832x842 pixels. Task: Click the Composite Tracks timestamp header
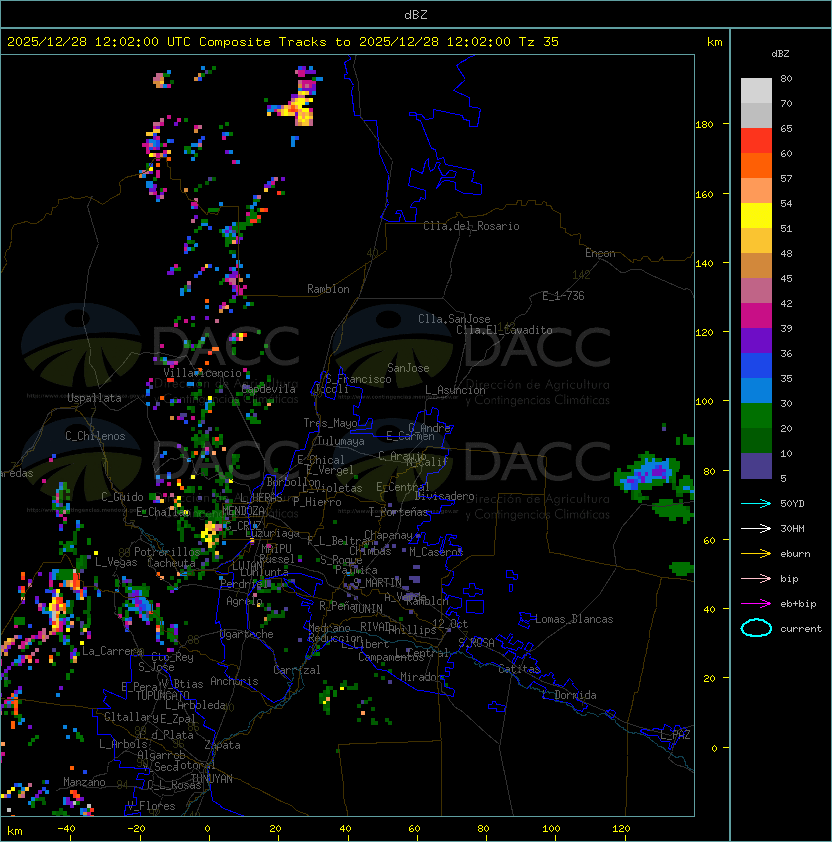(283, 42)
